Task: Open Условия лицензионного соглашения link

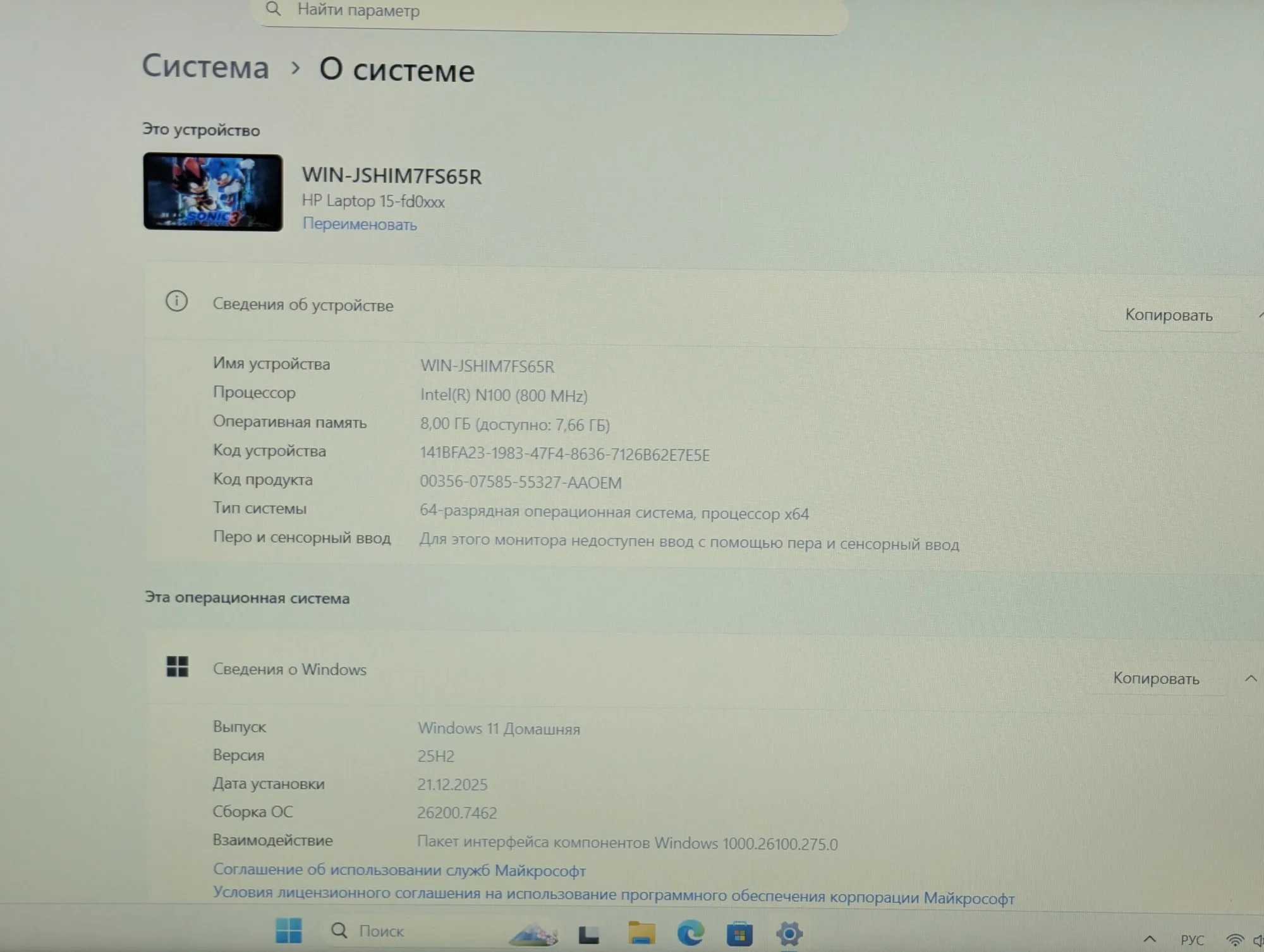Action: 614,895
